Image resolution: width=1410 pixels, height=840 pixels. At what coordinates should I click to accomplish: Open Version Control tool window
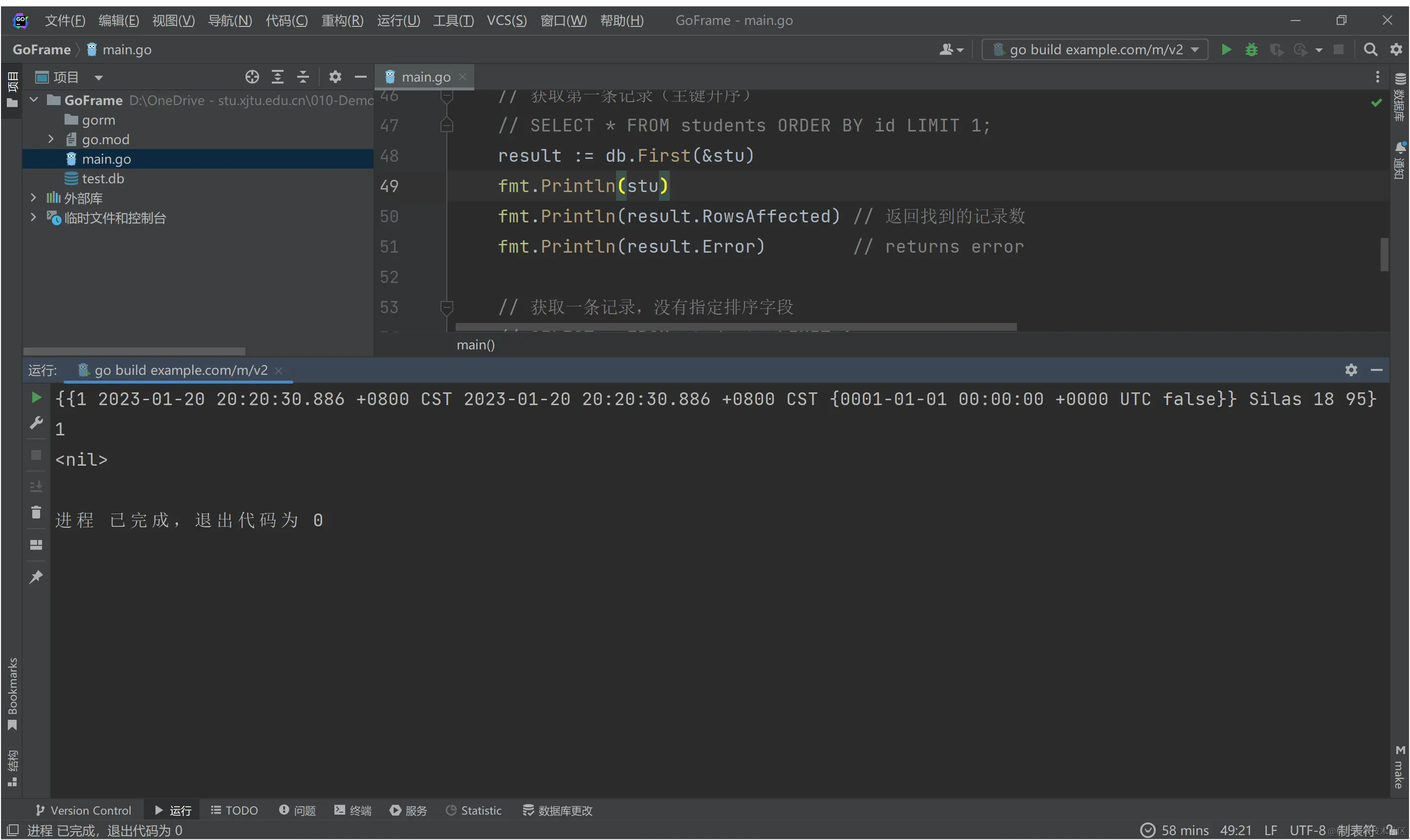coord(83,811)
